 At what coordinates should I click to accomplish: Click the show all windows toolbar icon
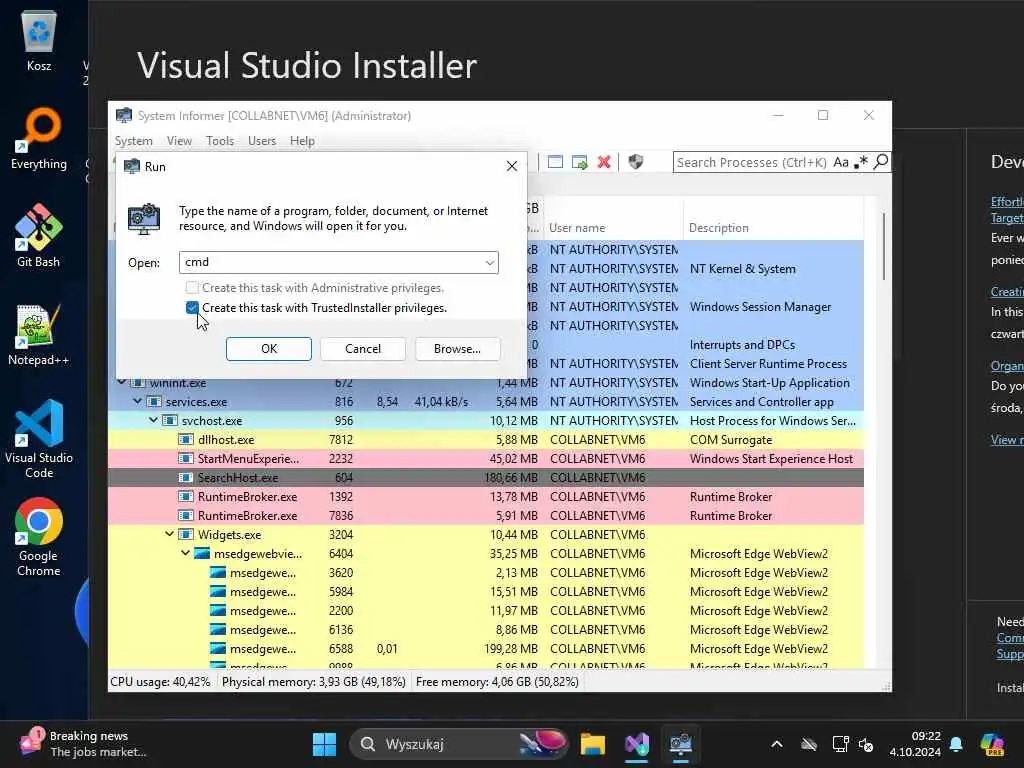tap(555, 162)
